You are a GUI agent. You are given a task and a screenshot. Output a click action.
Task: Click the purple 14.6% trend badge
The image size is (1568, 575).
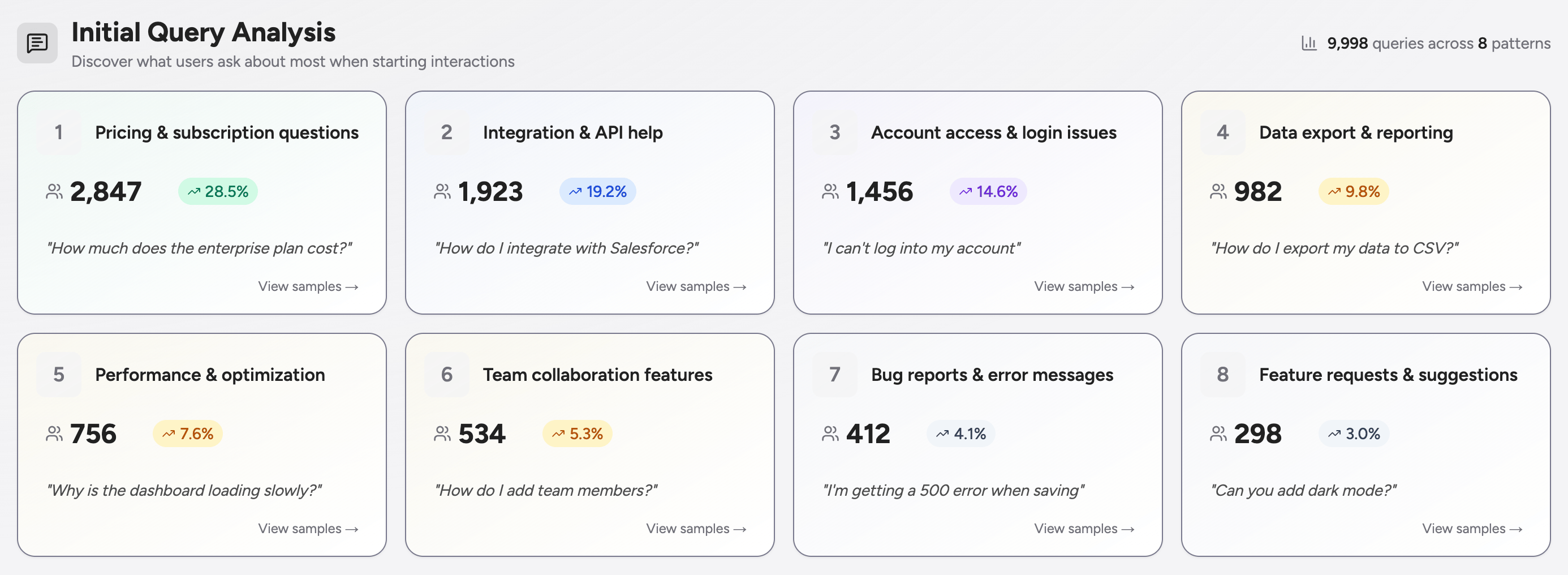[x=989, y=192]
